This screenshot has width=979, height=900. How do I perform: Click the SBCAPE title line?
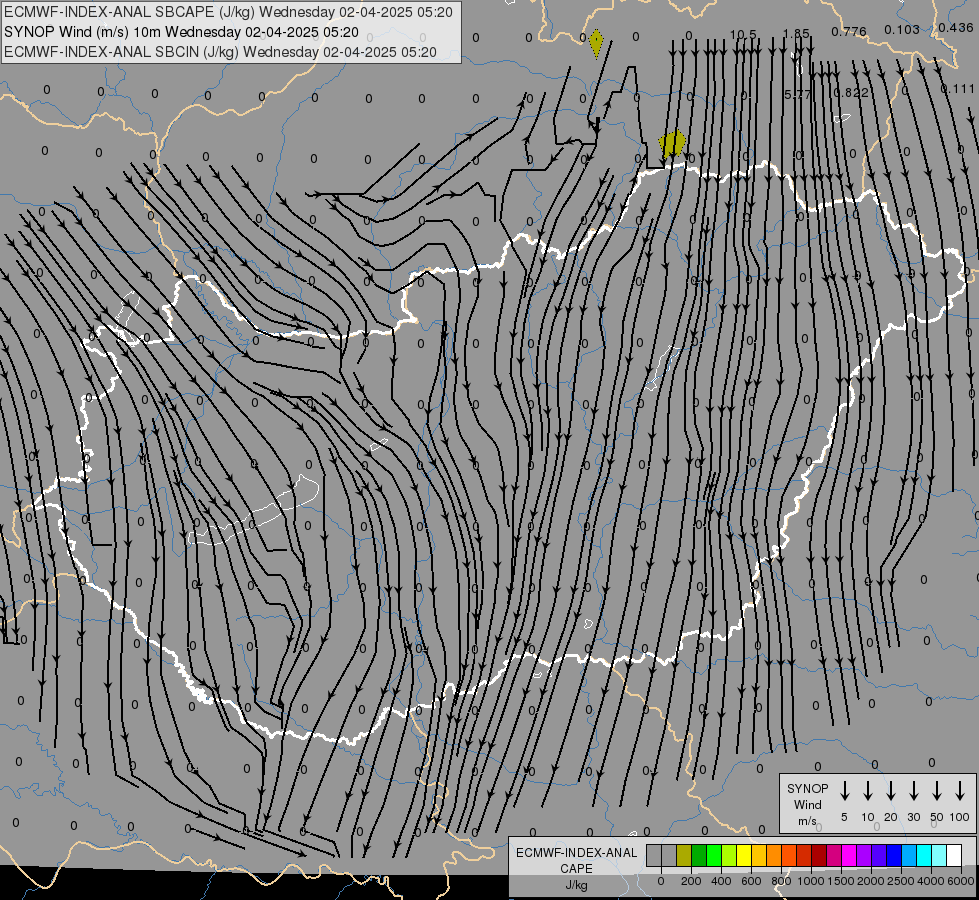(x=228, y=12)
